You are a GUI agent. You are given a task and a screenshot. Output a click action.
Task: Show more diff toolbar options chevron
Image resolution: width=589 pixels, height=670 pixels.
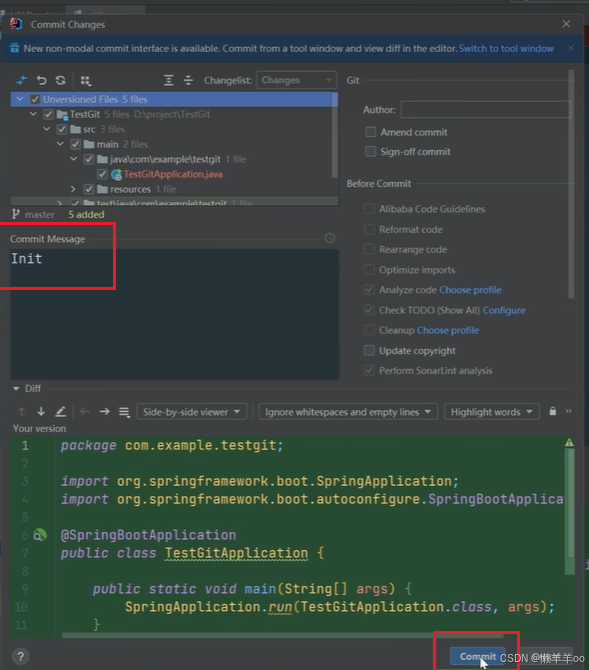[x=568, y=411]
